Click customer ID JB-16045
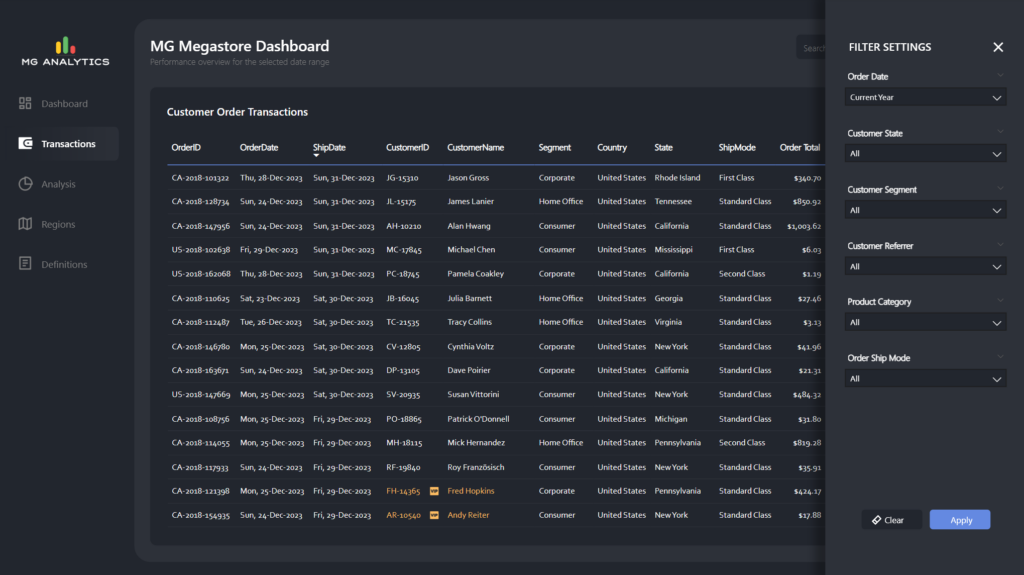The image size is (1024, 575). (402, 299)
